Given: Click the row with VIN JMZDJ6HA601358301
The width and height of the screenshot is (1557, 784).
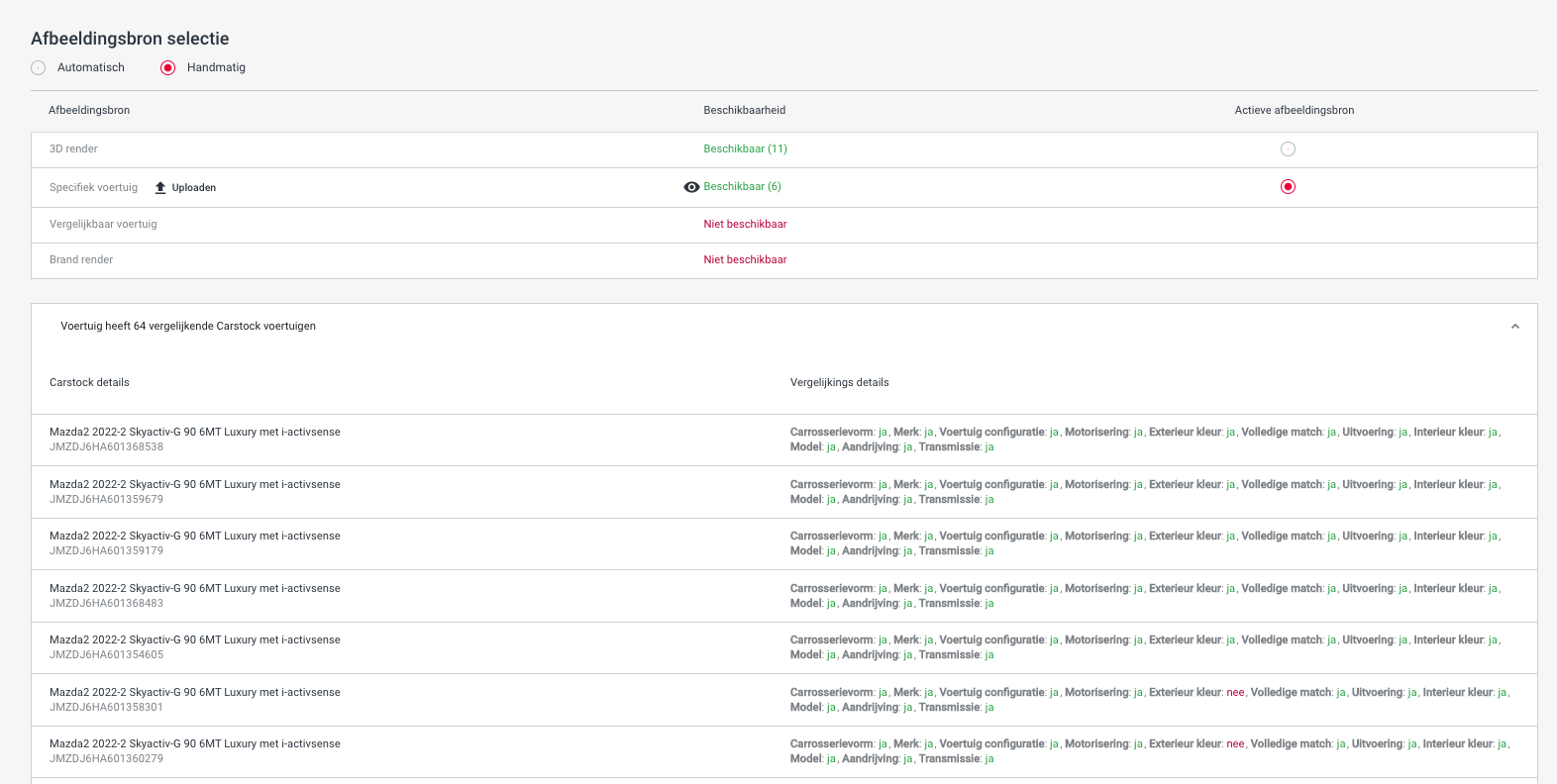Looking at the screenshot, I should pyautogui.click(x=106, y=708).
